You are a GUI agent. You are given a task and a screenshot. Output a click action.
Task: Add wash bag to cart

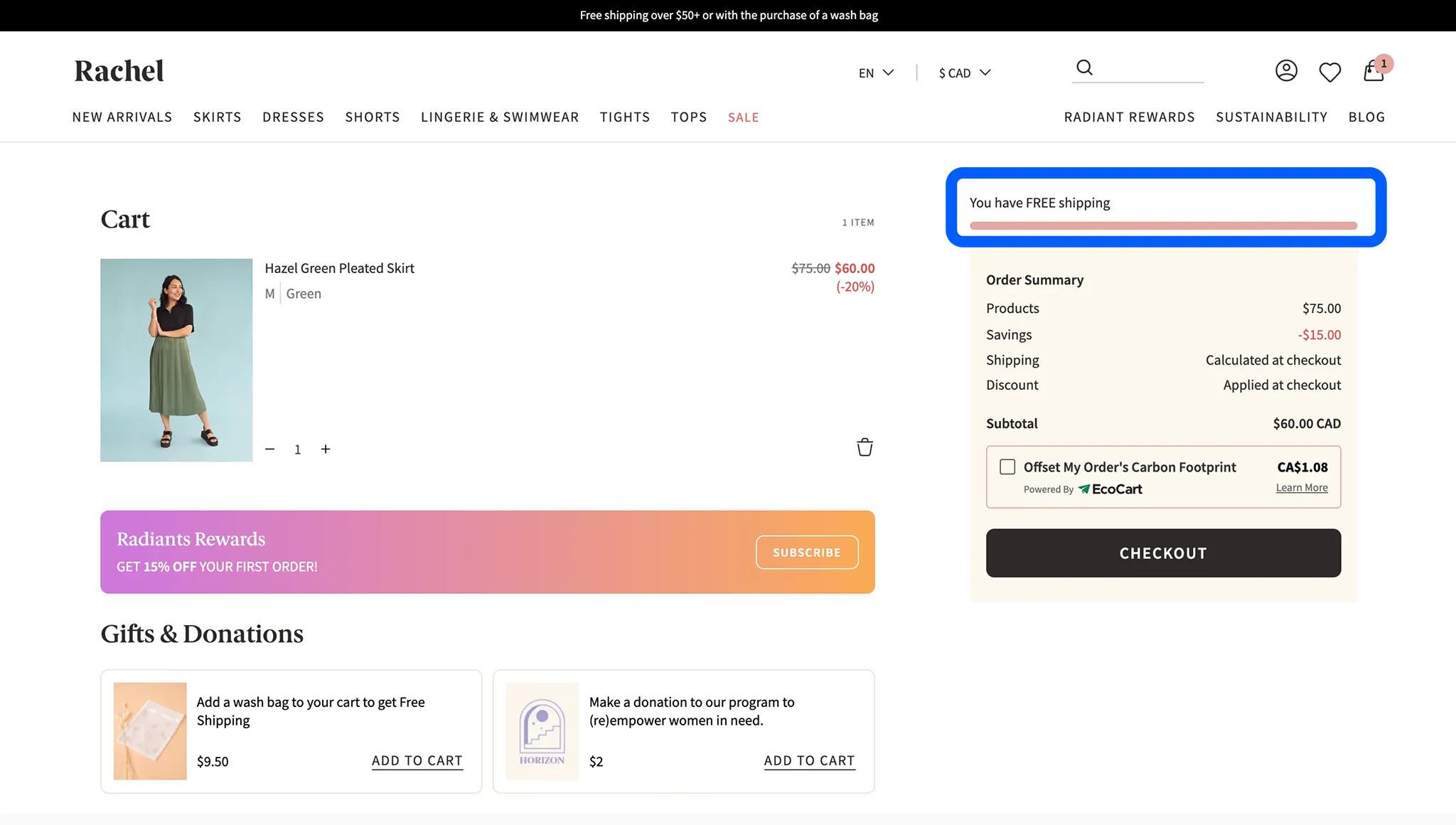click(x=417, y=761)
